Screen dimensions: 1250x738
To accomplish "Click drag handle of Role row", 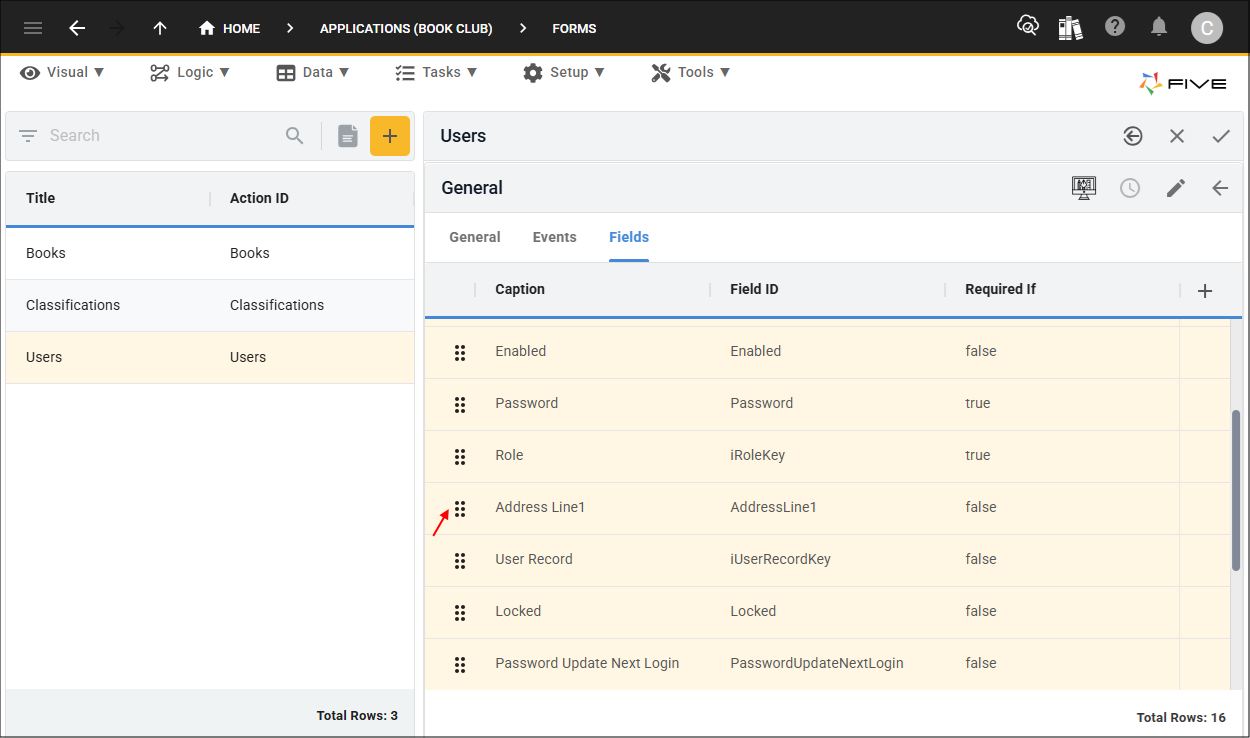I will coord(460,456).
